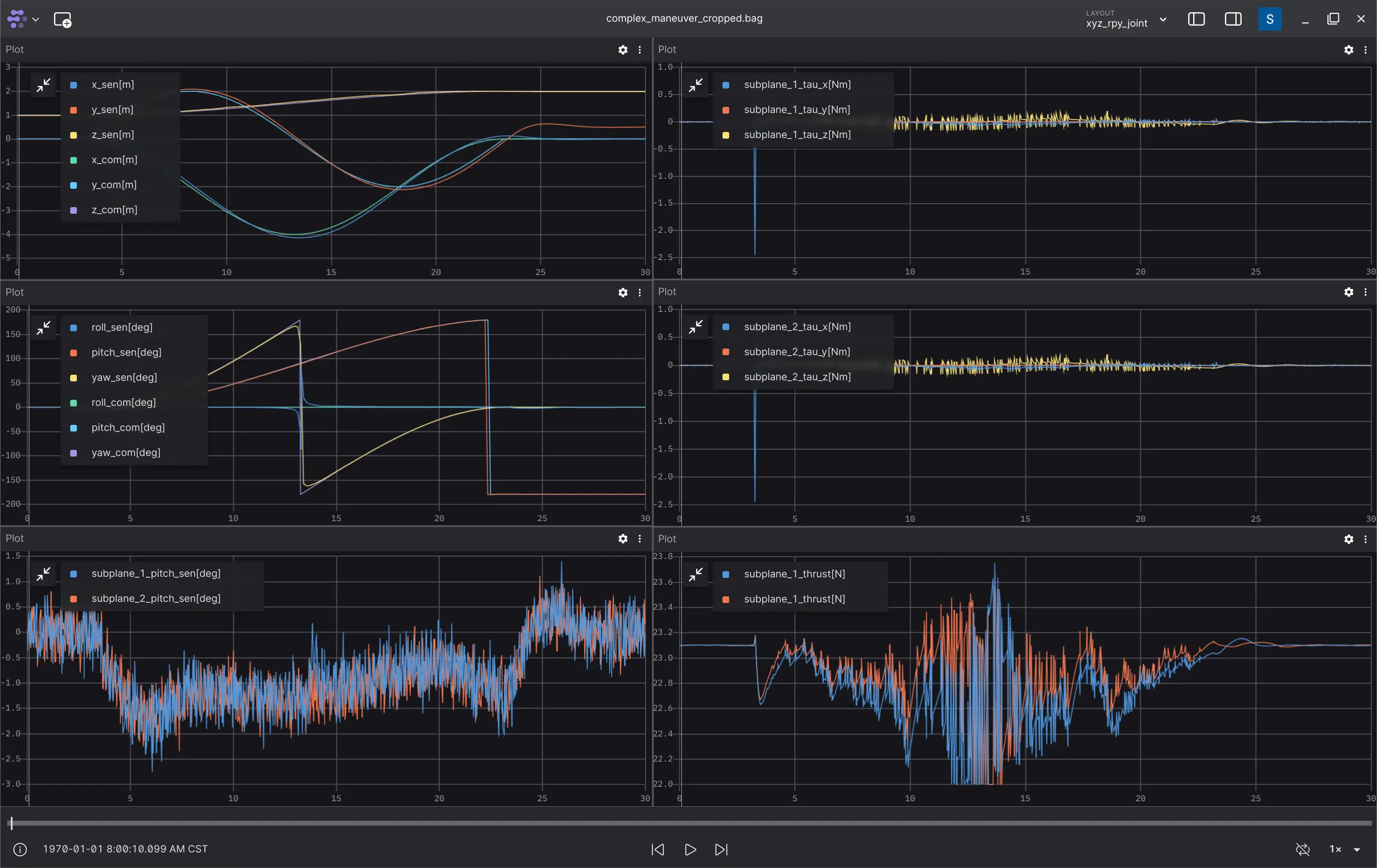Toggle the right sidebar icon
Screen dimensions: 1377x868
(x=1233, y=19)
